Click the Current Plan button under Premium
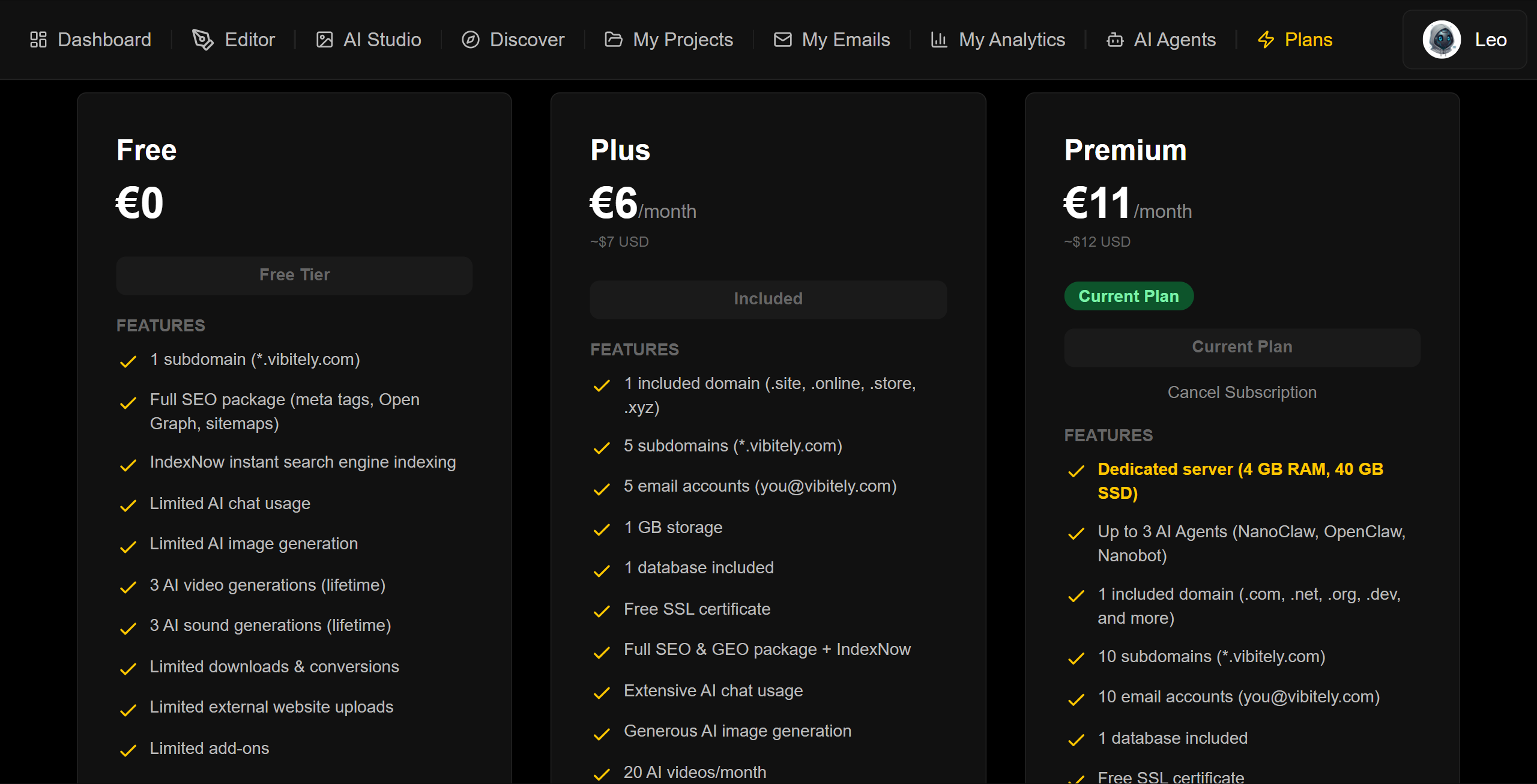The image size is (1537, 784). tap(1242, 346)
